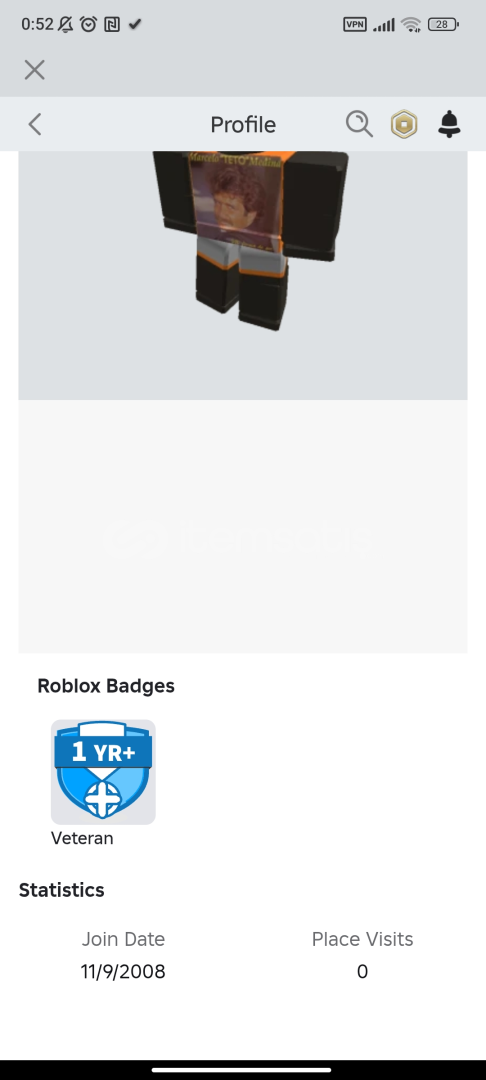Image resolution: width=486 pixels, height=1080 pixels.
Task: Tap the Profile page title
Action: (x=243, y=125)
